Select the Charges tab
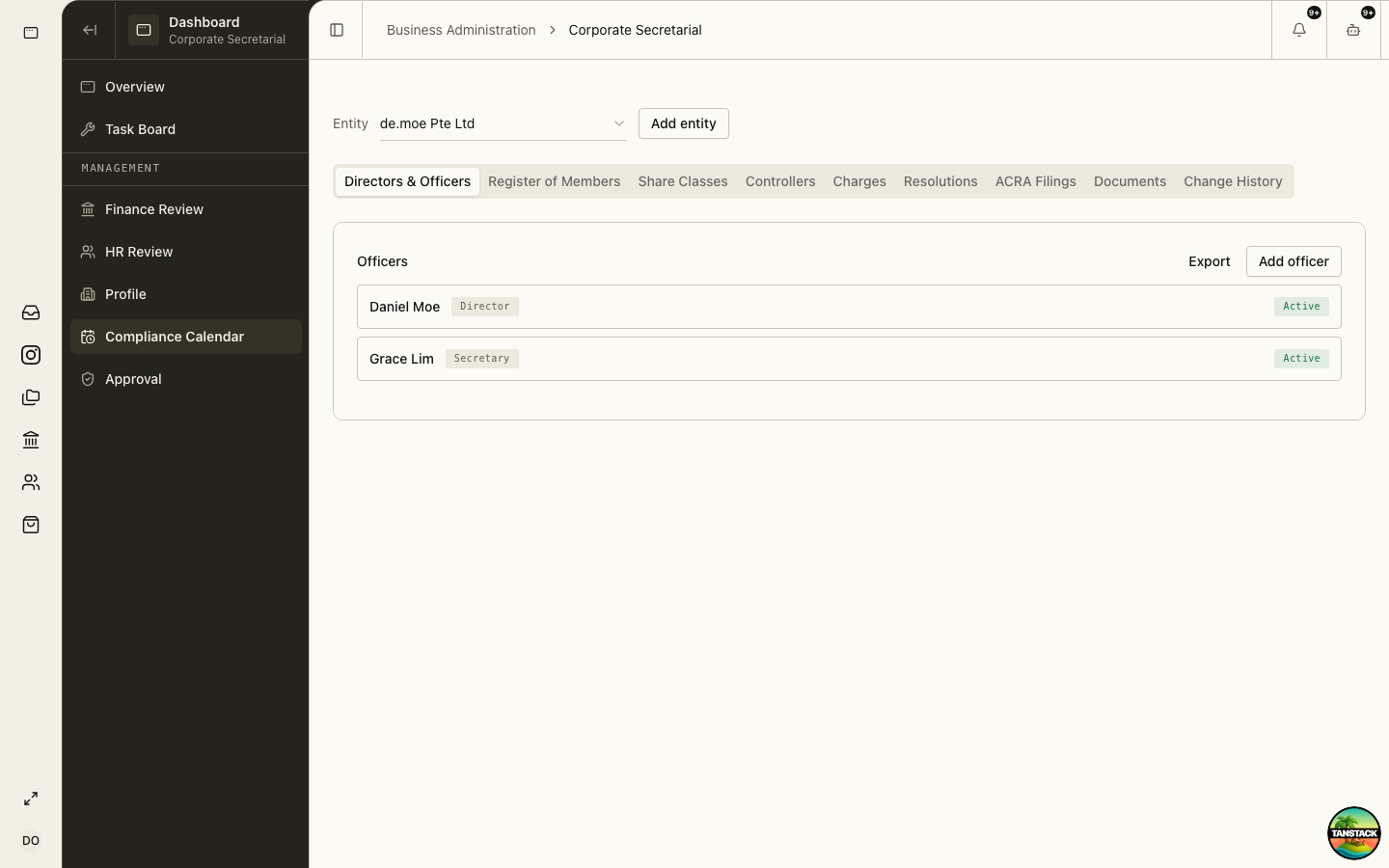Viewport: 1389px width, 868px height. [x=859, y=181]
